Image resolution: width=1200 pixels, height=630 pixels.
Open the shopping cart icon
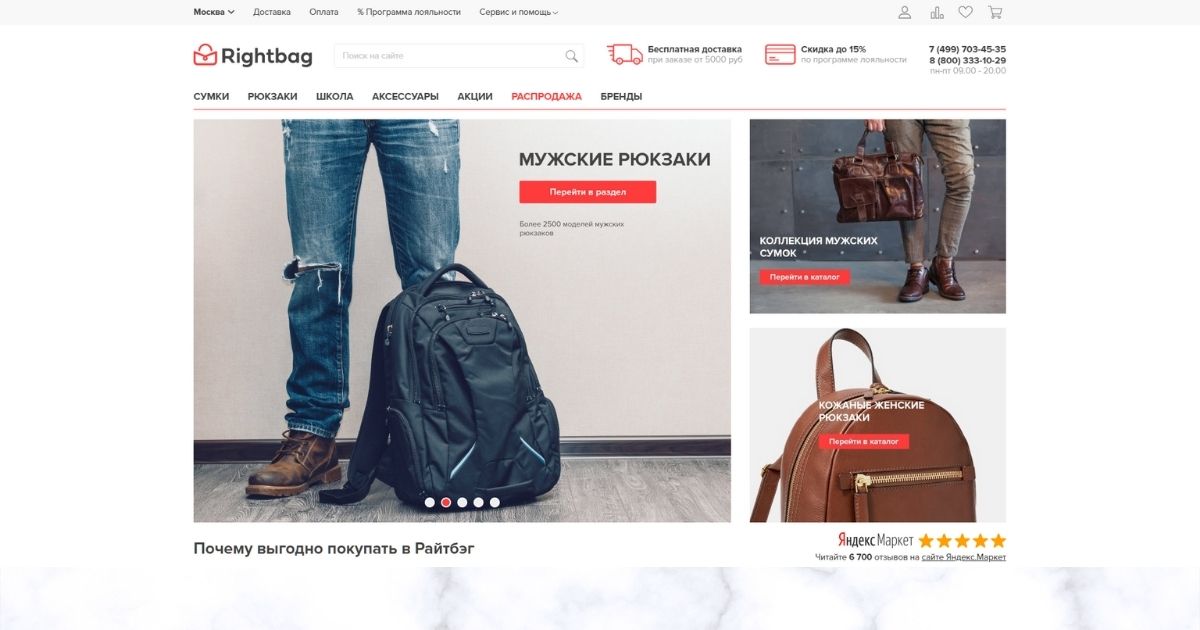[x=995, y=12]
